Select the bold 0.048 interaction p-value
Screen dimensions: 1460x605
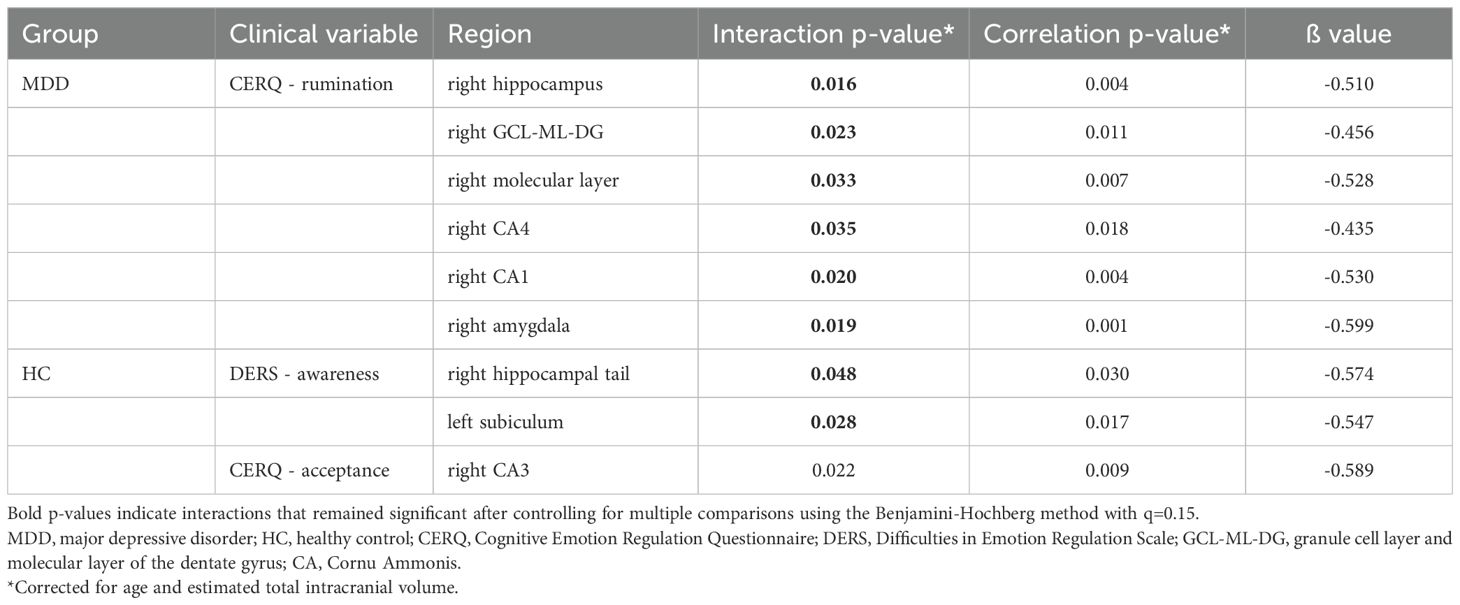(834, 374)
